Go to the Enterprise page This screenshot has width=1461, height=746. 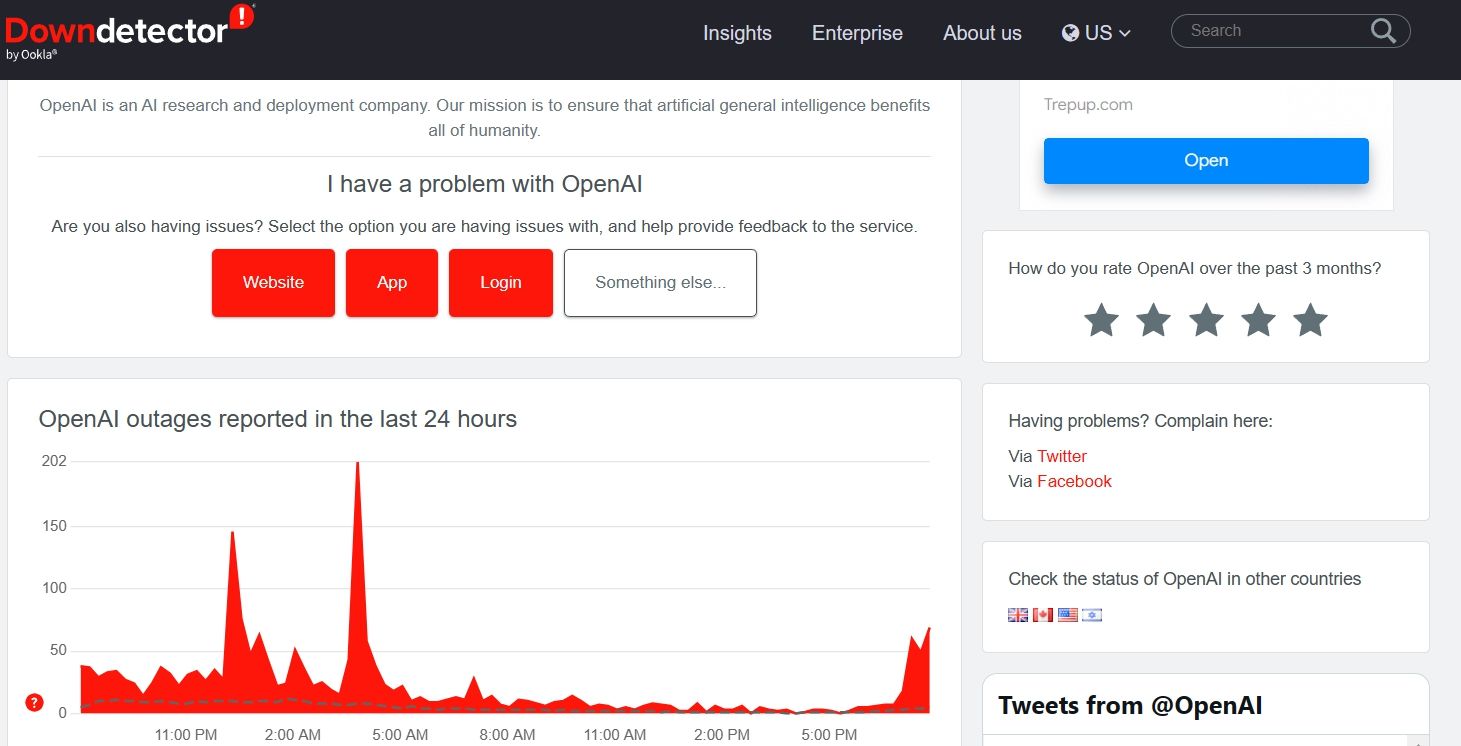pos(856,33)
